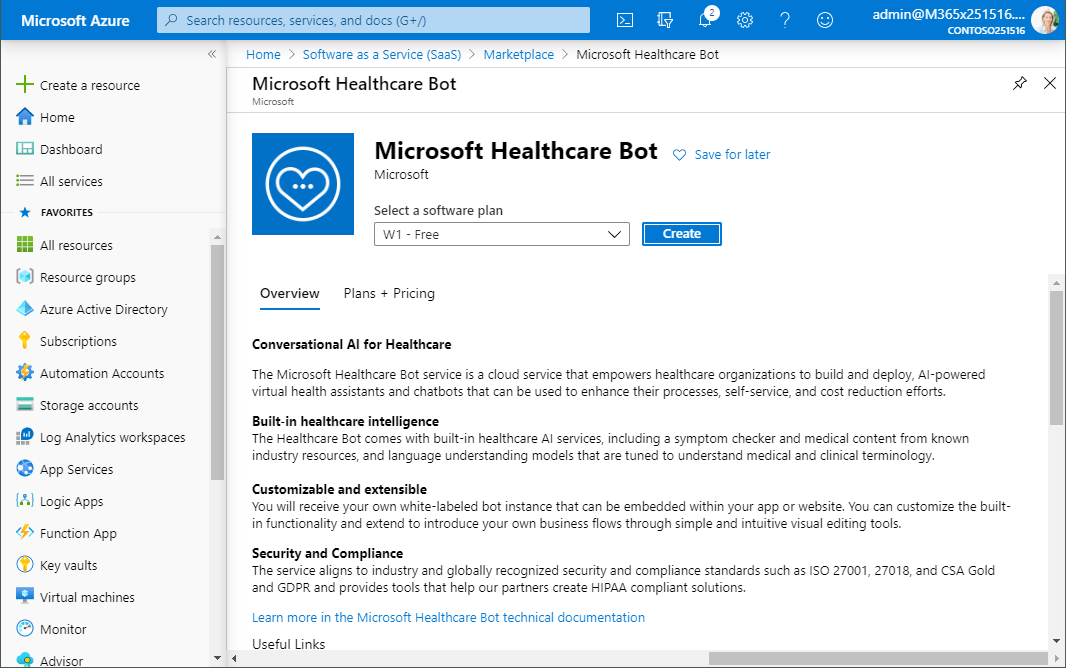Click the Built-in healthcare intelligence heading

345,421
